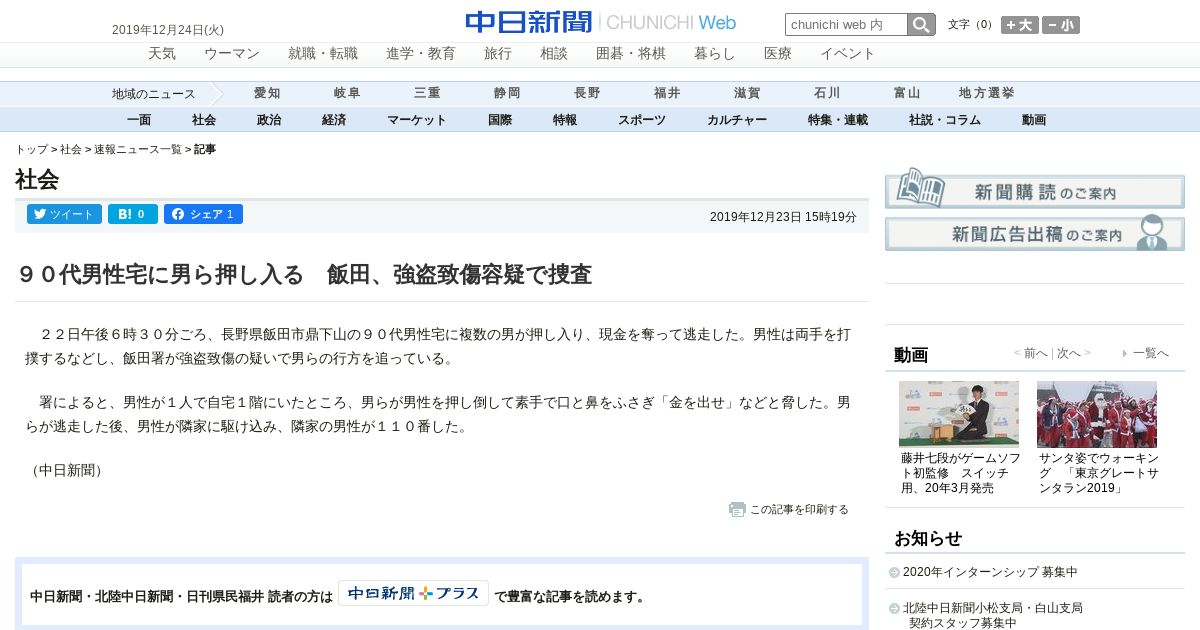This screenshot has height=630, width=1200.
Task: Open Santa run video thumbnail
Action: (x=1097, y=413)
